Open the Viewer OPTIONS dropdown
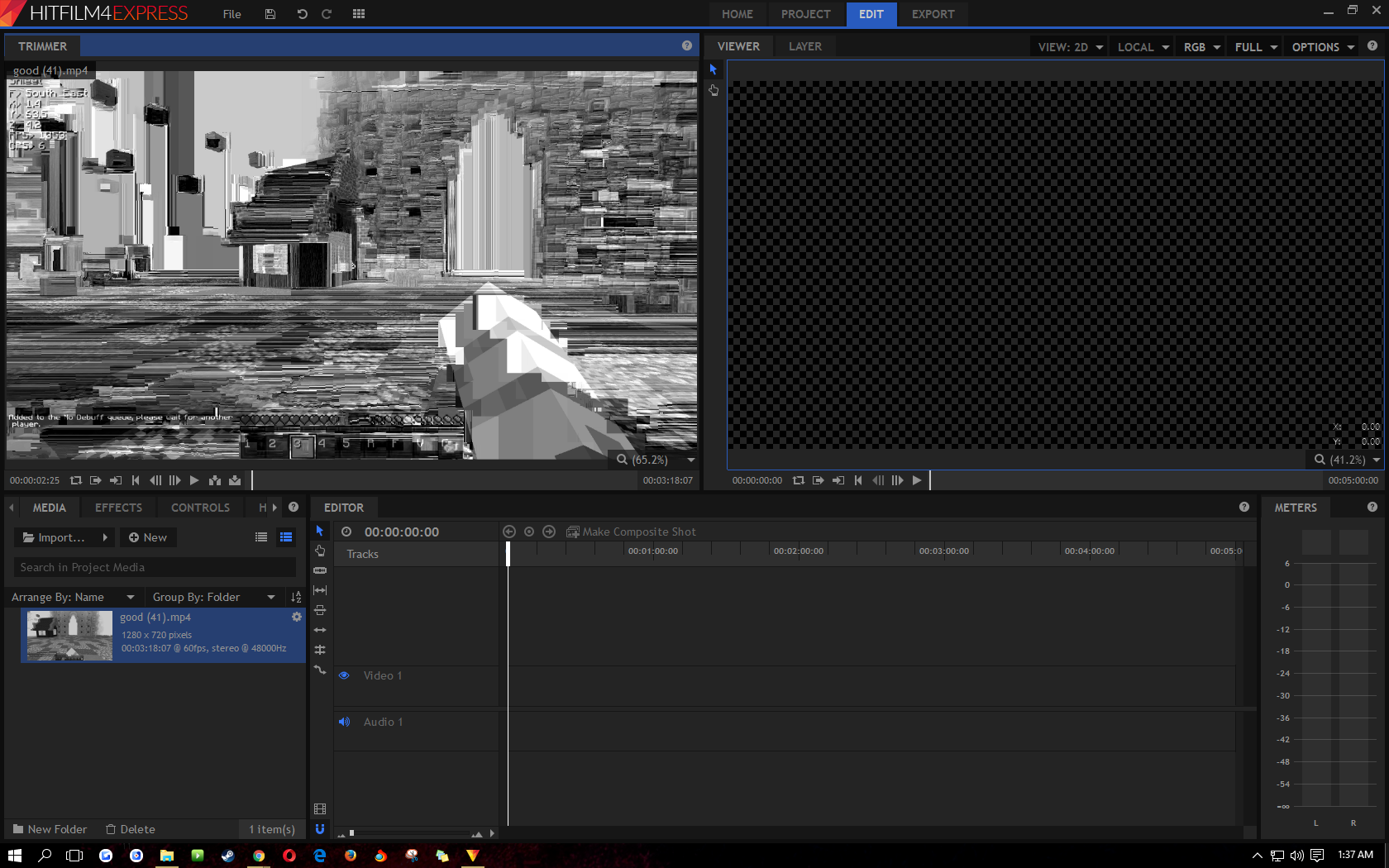1389x868 pixels. coord(1322,47)
